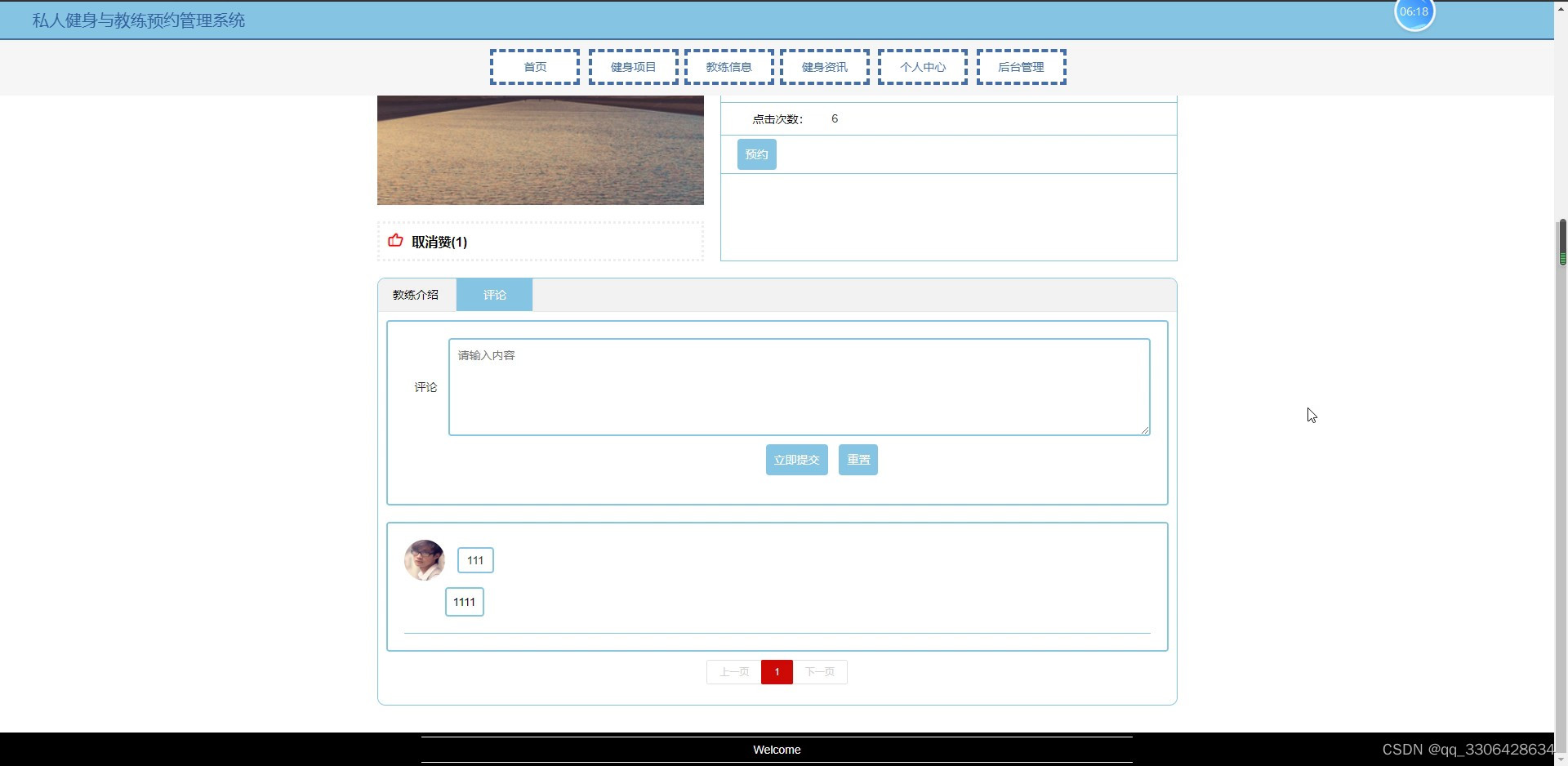Go to the next page with 下一页
Viewport: 1568px width, 766px height.
click(820, 672)
